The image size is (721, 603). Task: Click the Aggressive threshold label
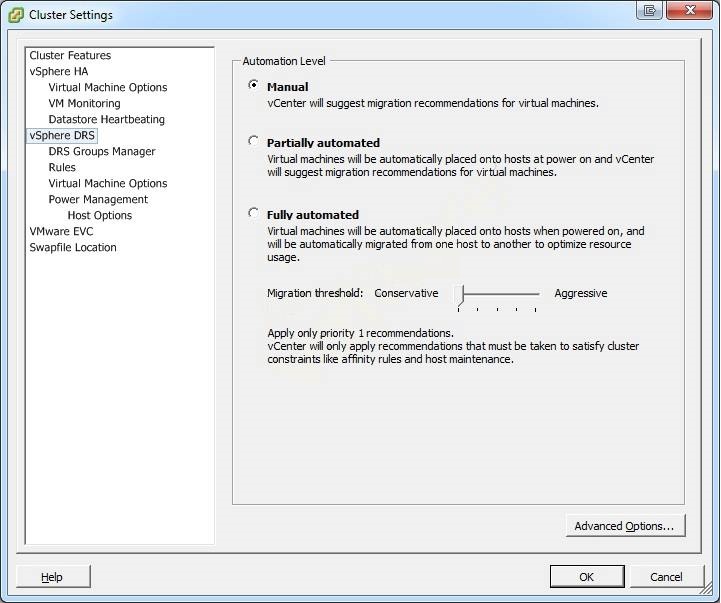tap(581, 293)
